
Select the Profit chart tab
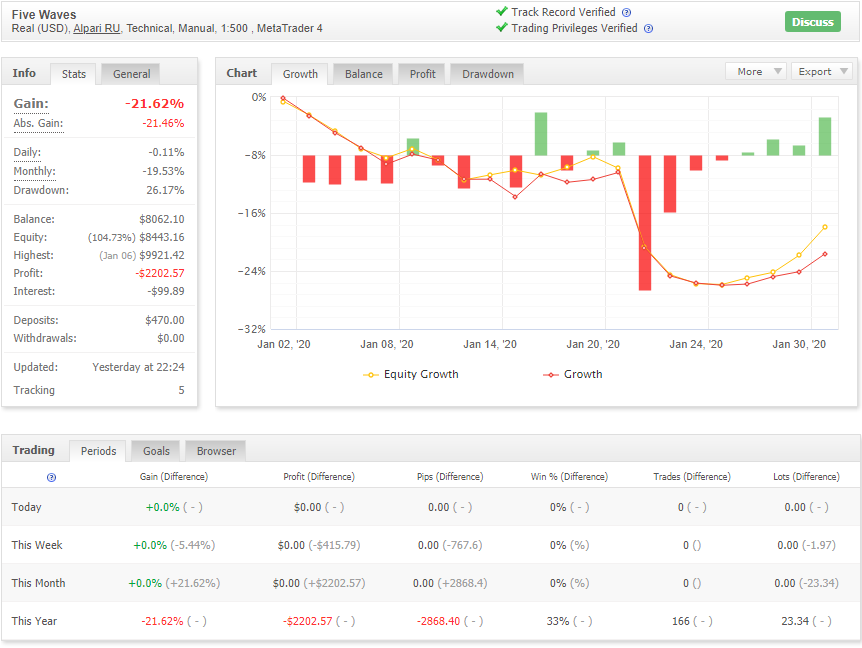click(422, 74)
